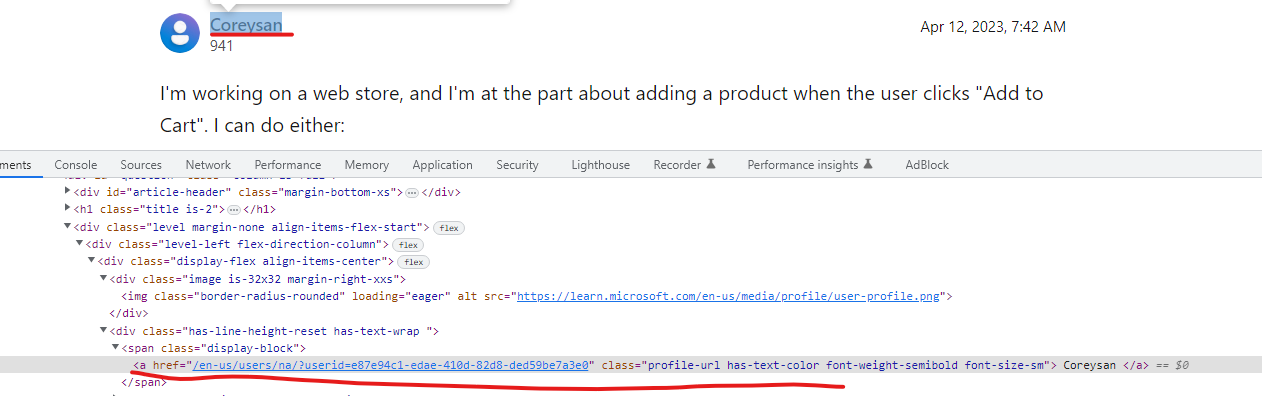This screenshot has width=1262, height=396.
Task: Open the AdBlock tab
Action: (927, 165)
